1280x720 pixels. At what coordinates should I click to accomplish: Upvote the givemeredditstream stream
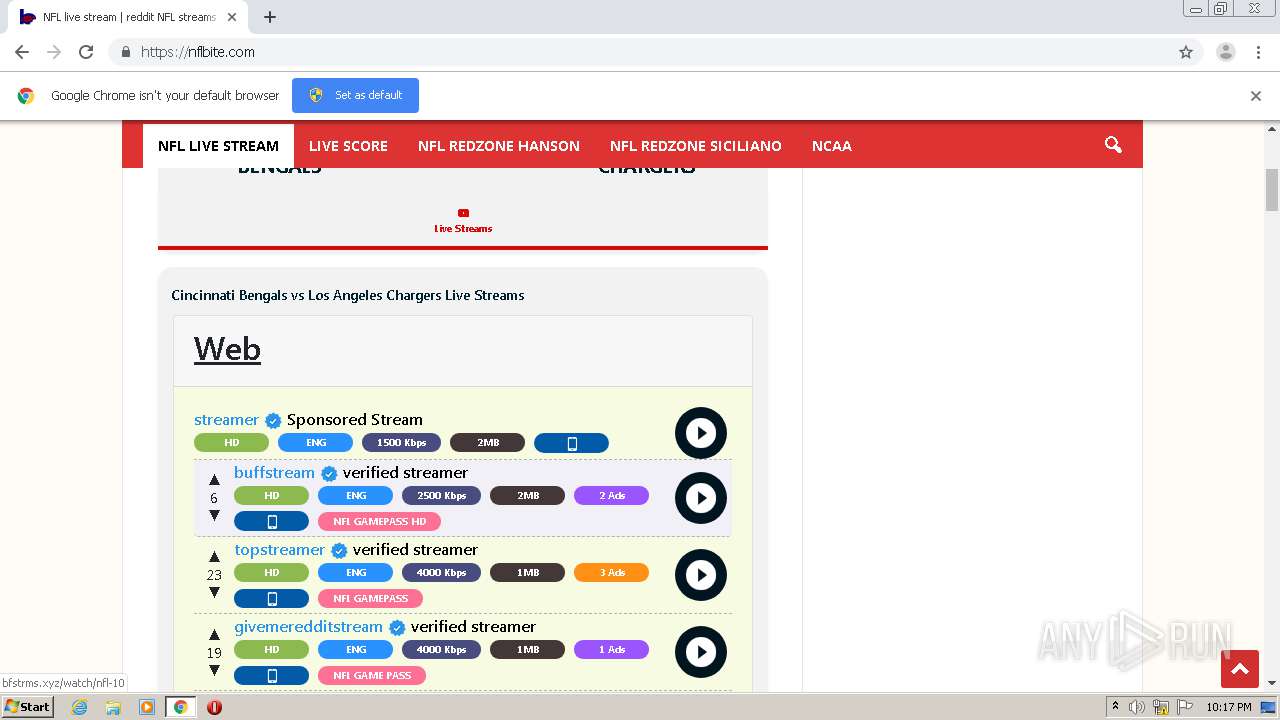click(x=214, y=634)
